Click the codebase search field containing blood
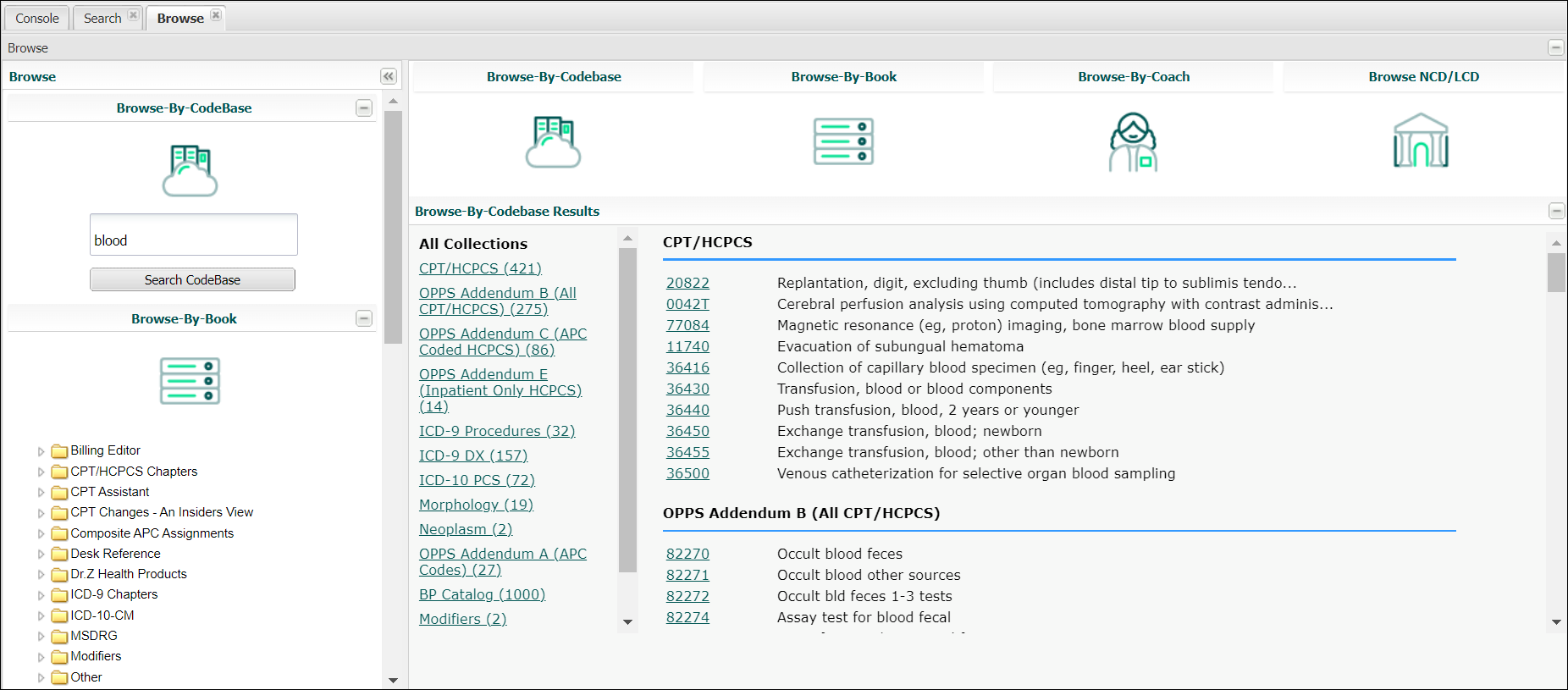The image size is (1568, 690). (x=194, y=235)
